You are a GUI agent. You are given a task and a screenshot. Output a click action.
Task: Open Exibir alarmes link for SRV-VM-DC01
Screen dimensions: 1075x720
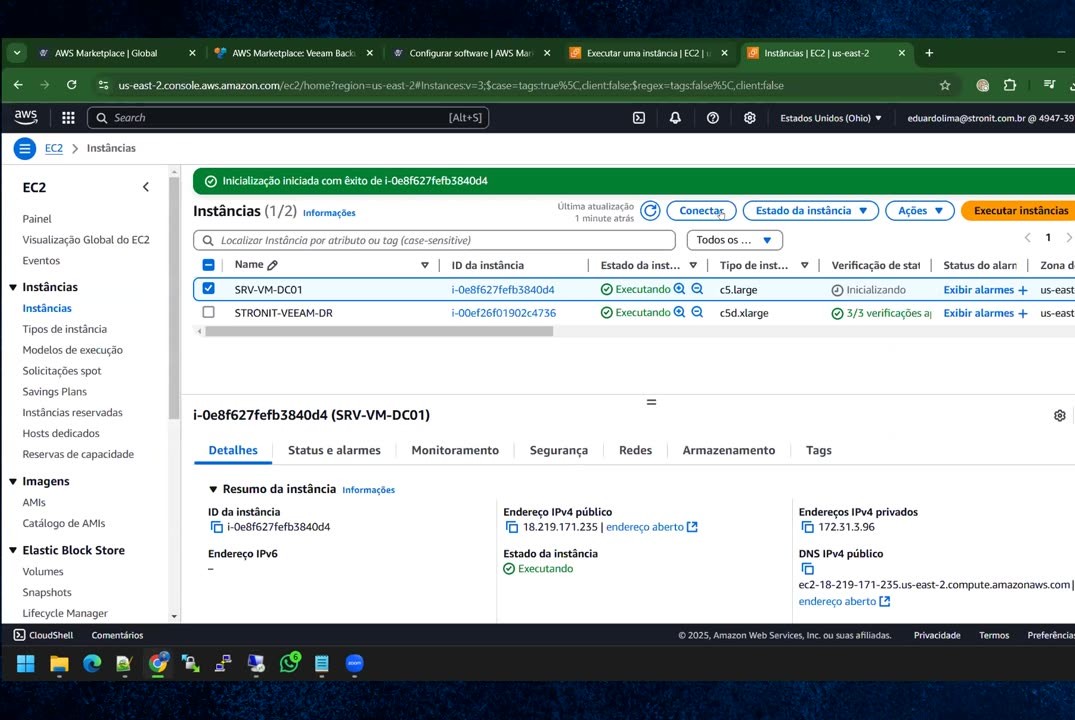coord(978,290)
